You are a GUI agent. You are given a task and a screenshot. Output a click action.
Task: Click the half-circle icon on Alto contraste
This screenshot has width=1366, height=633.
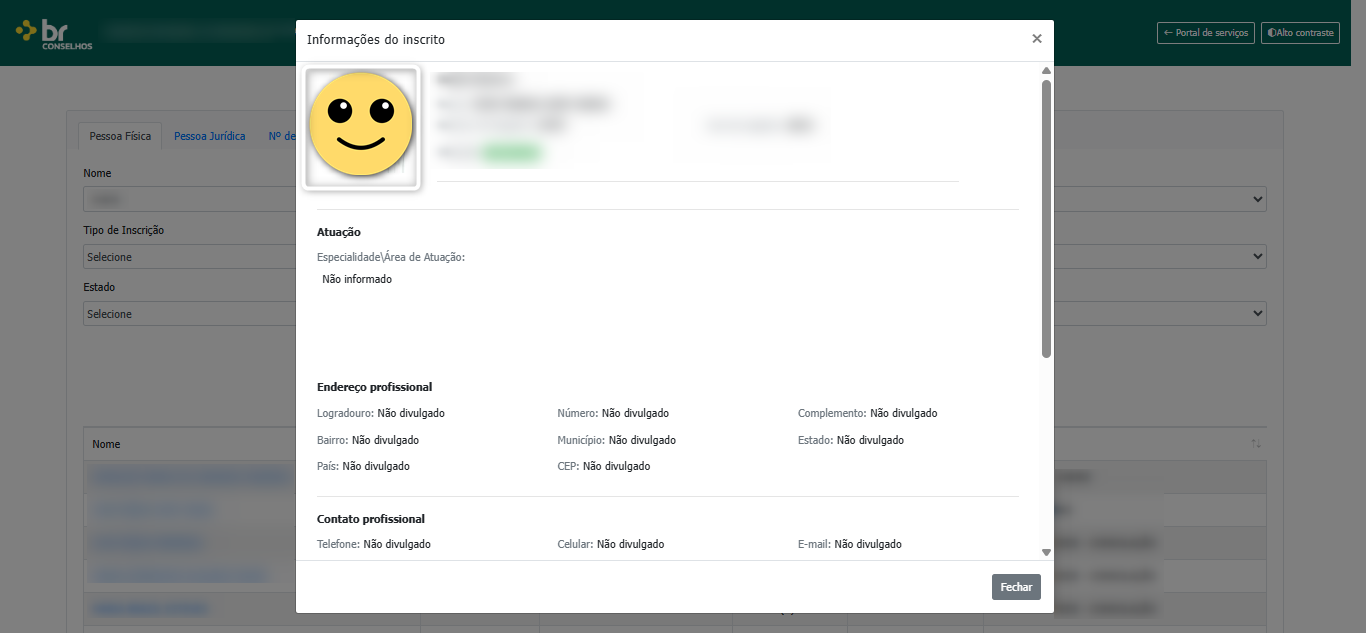pyautogui.click(x=1271, y=33)
